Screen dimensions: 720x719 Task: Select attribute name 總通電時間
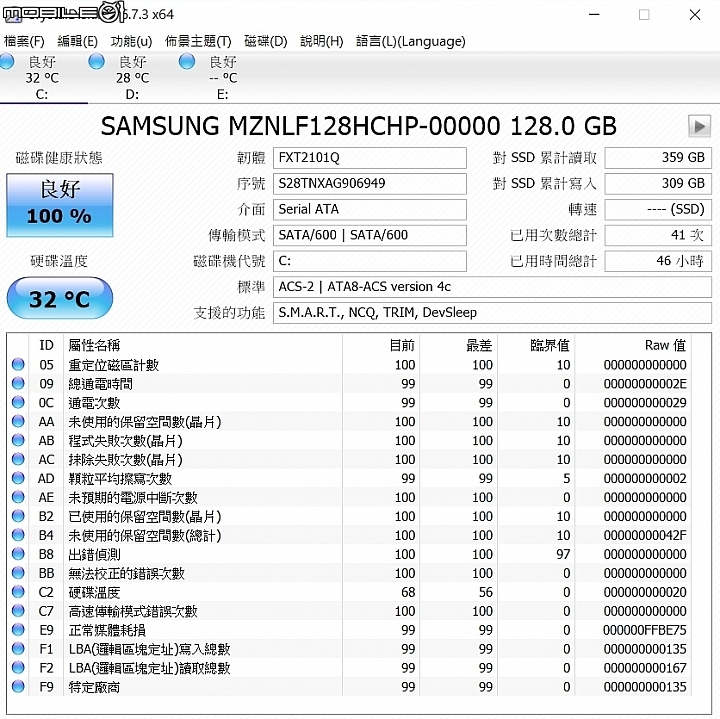click(x=101, y=384)
